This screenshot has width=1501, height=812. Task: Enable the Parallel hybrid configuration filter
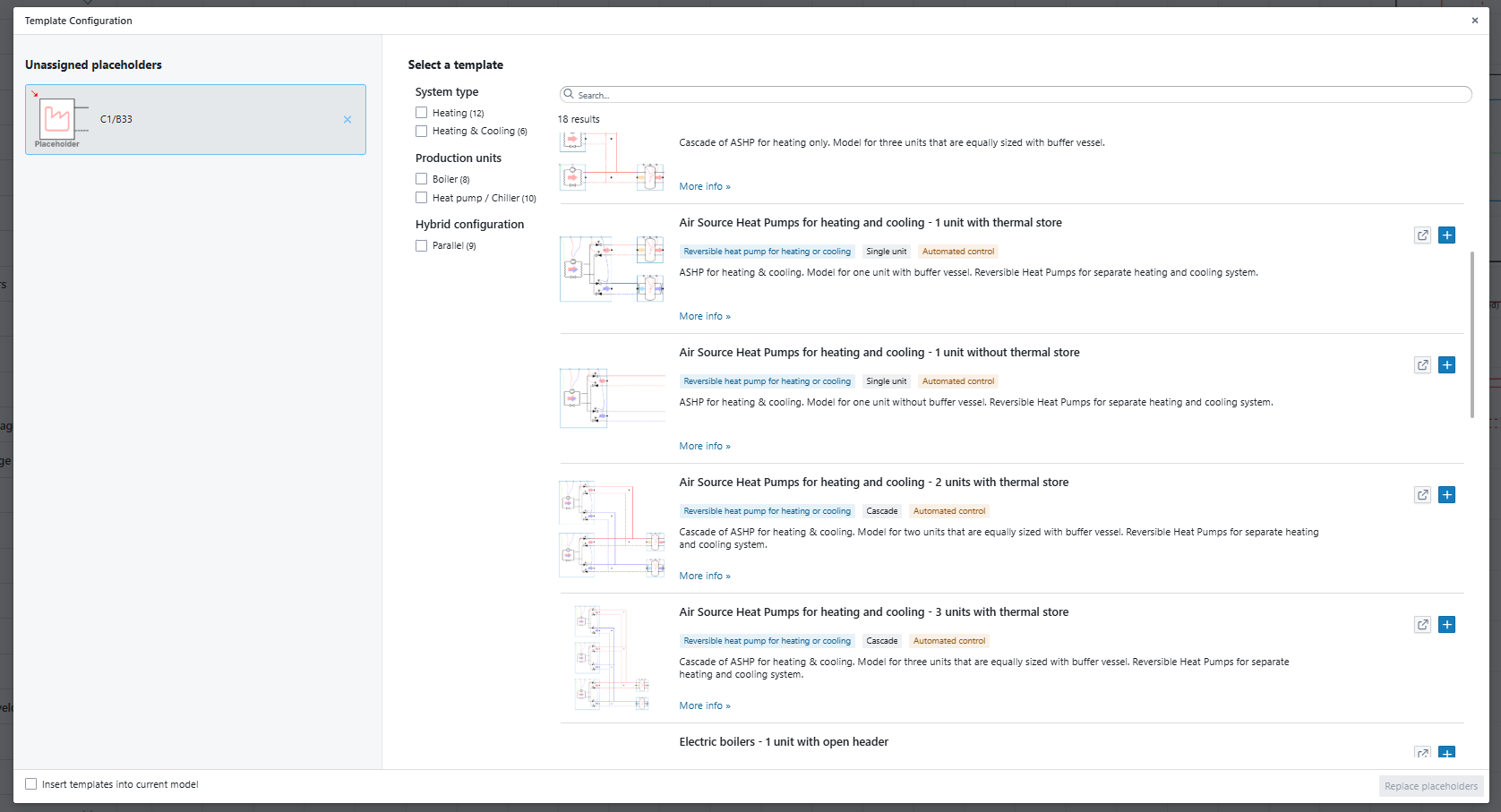pos(422,245)
